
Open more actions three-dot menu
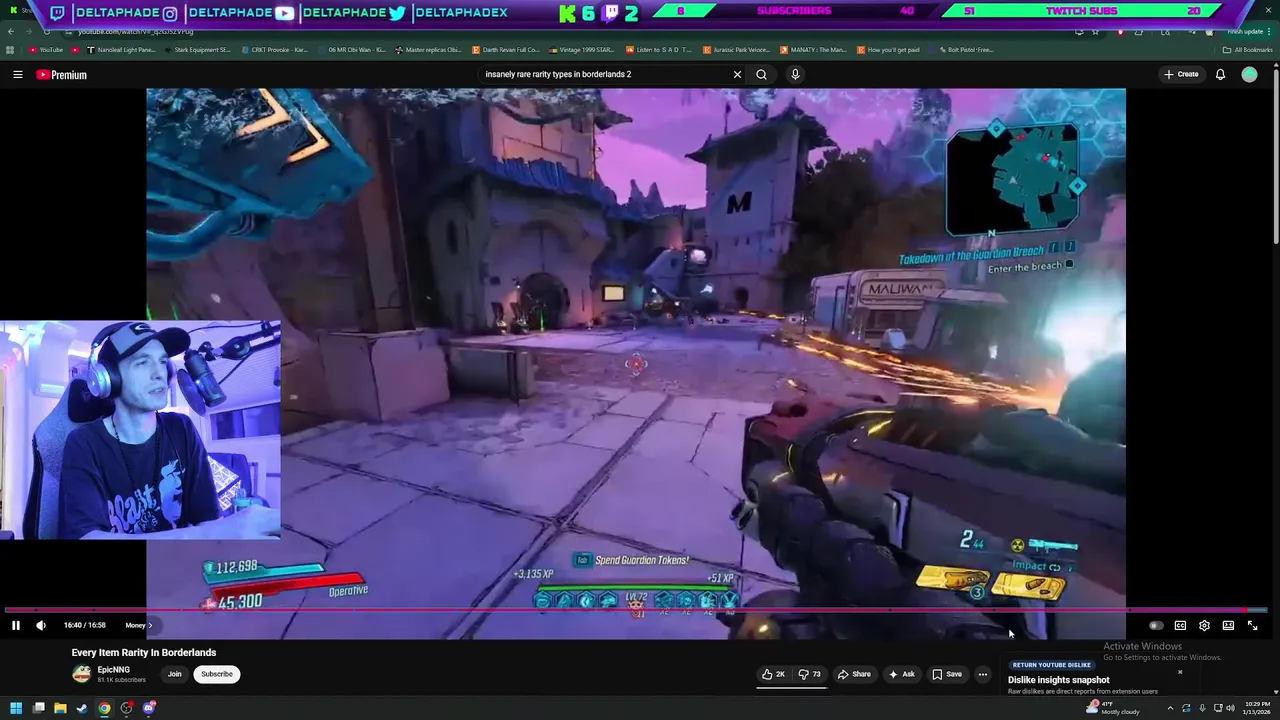pos(982,674)
